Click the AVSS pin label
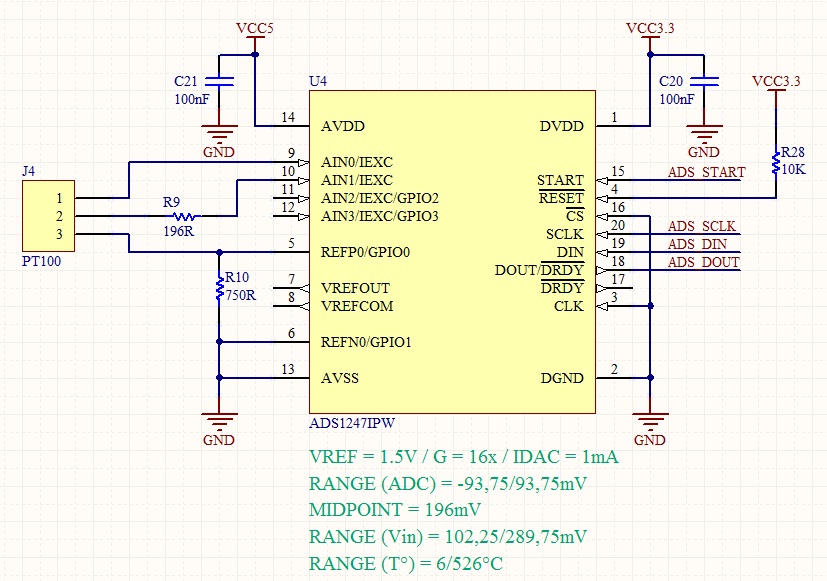The width and height of the screenshot is (827, 581). (340, 378)
